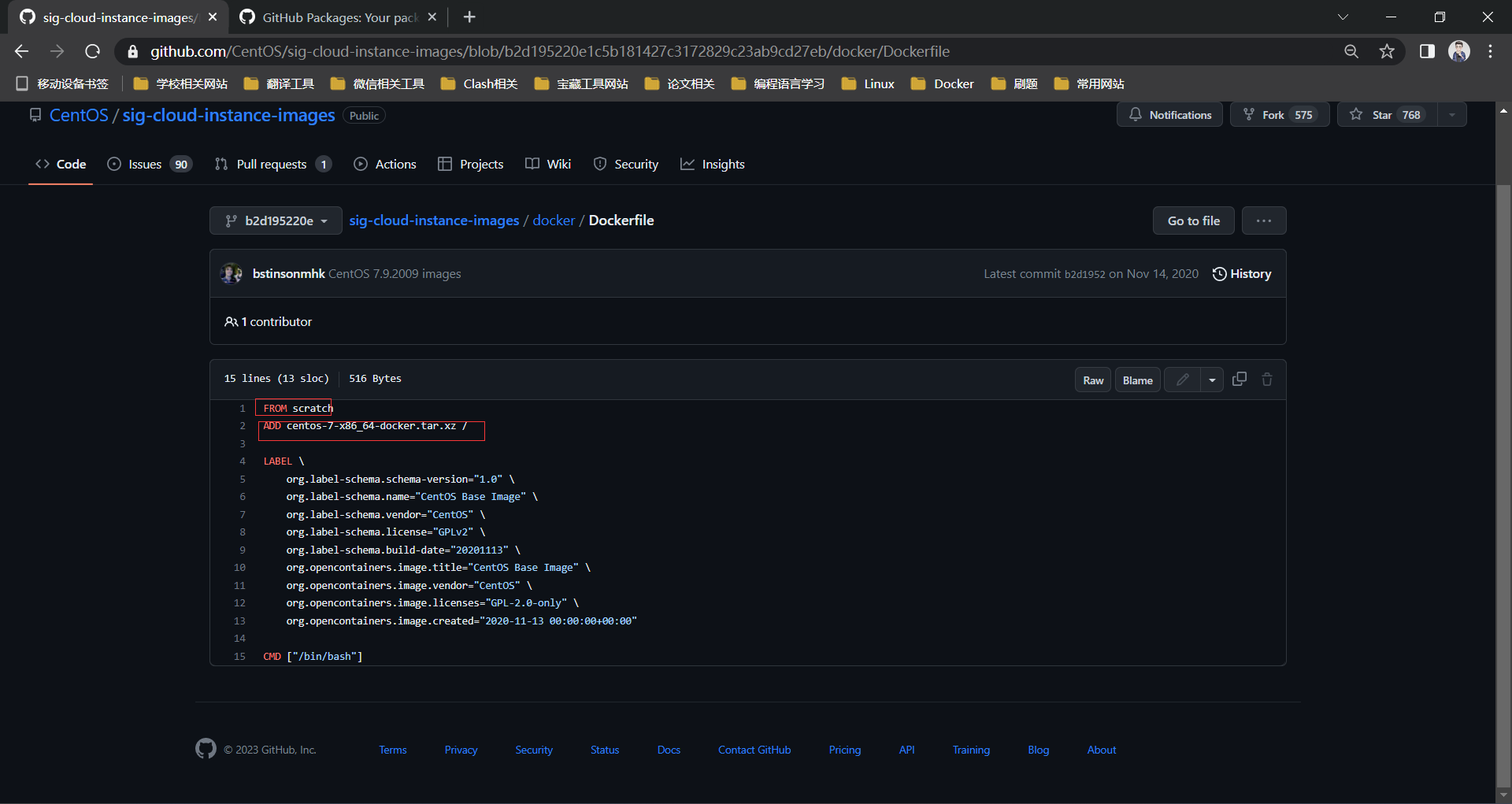Expand the edit options dropdown caret
Image resolution: width=1512 pixels, height=804 pixels.
(1212, 380)
